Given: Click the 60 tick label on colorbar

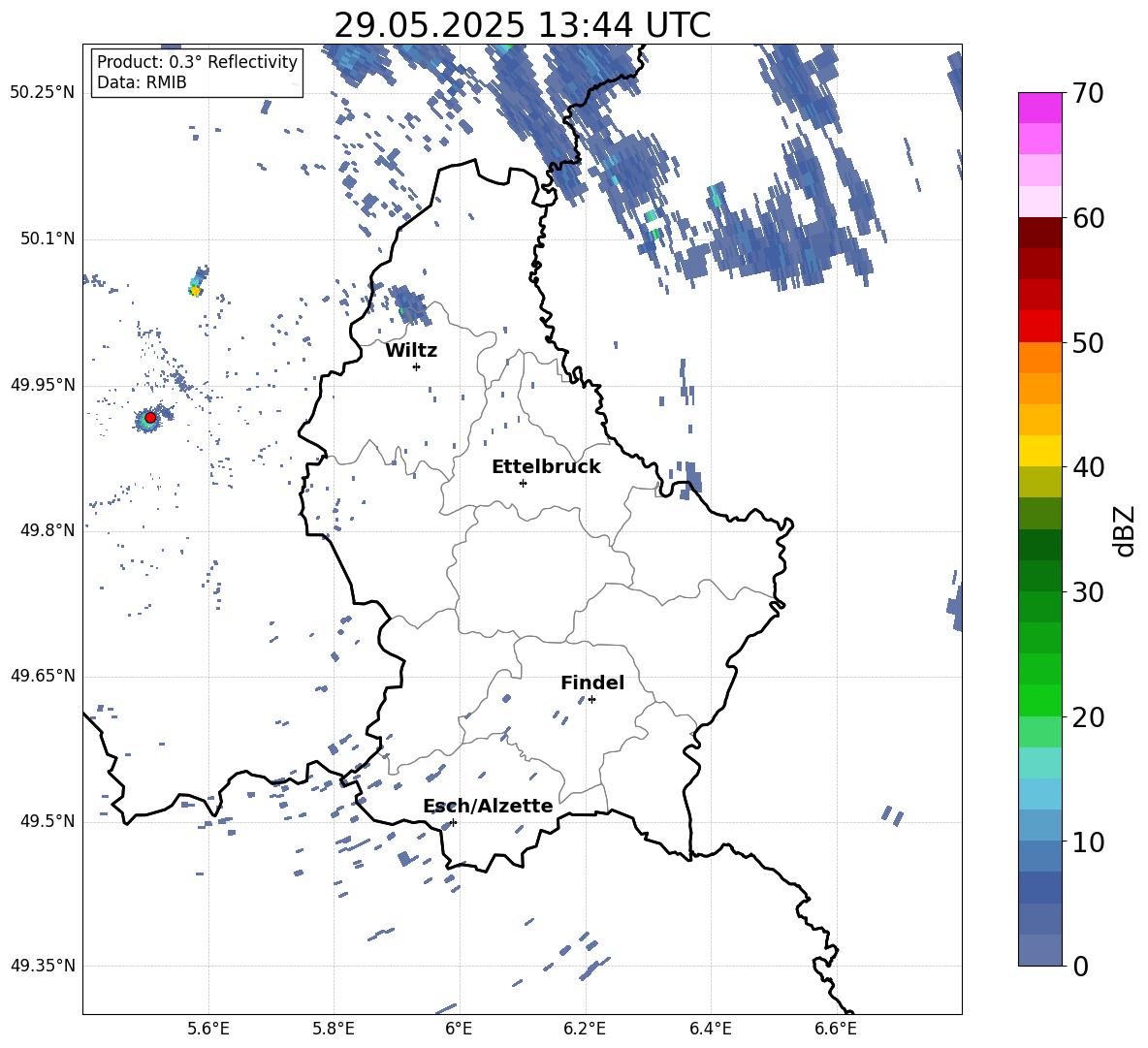Looking at the screenshot, I should pyautogui.click(x=1088, y=218).
